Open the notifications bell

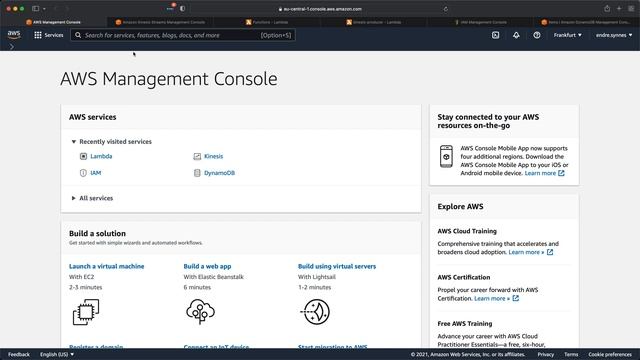[x=516, y=35]
